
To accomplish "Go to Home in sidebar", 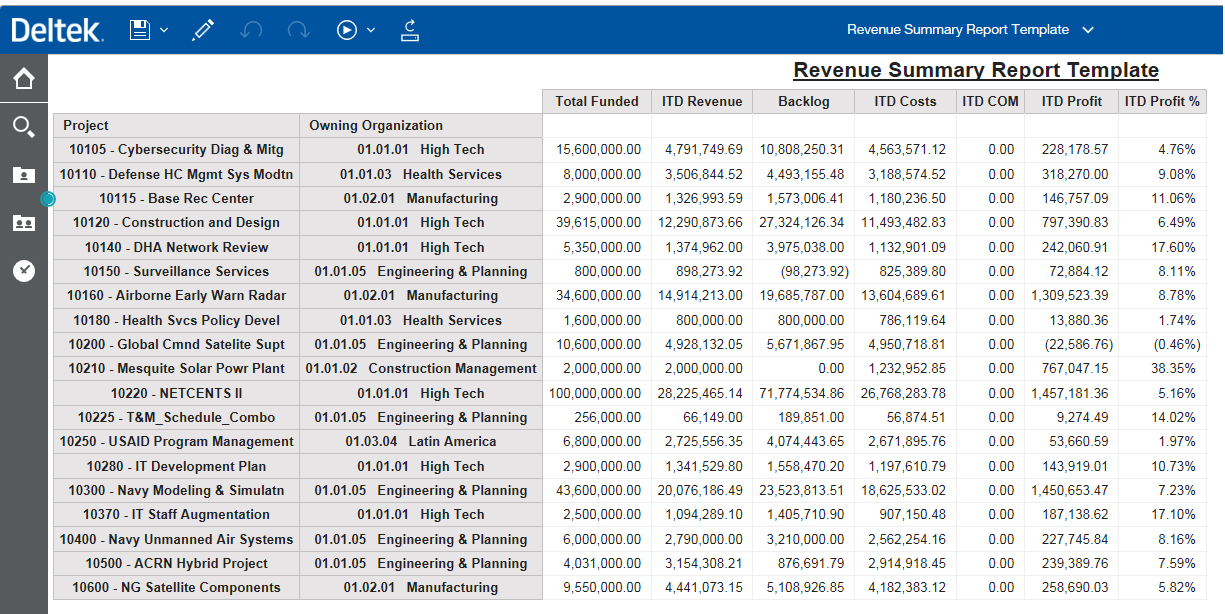I will coord(24,79).
